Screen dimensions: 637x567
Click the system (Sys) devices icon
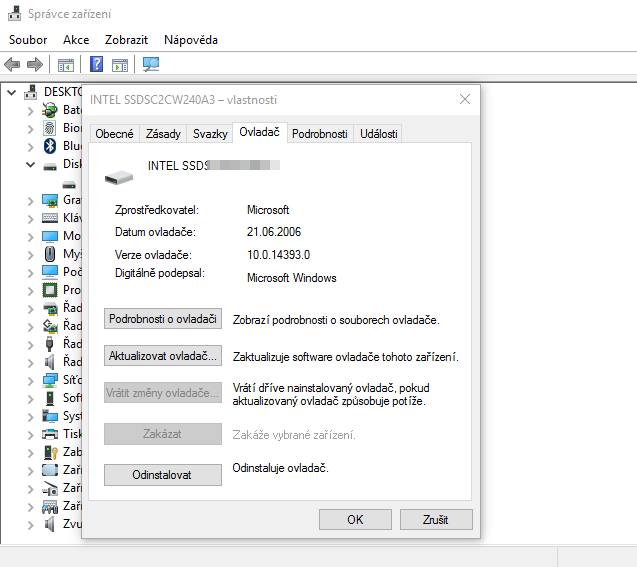[50, 416]
